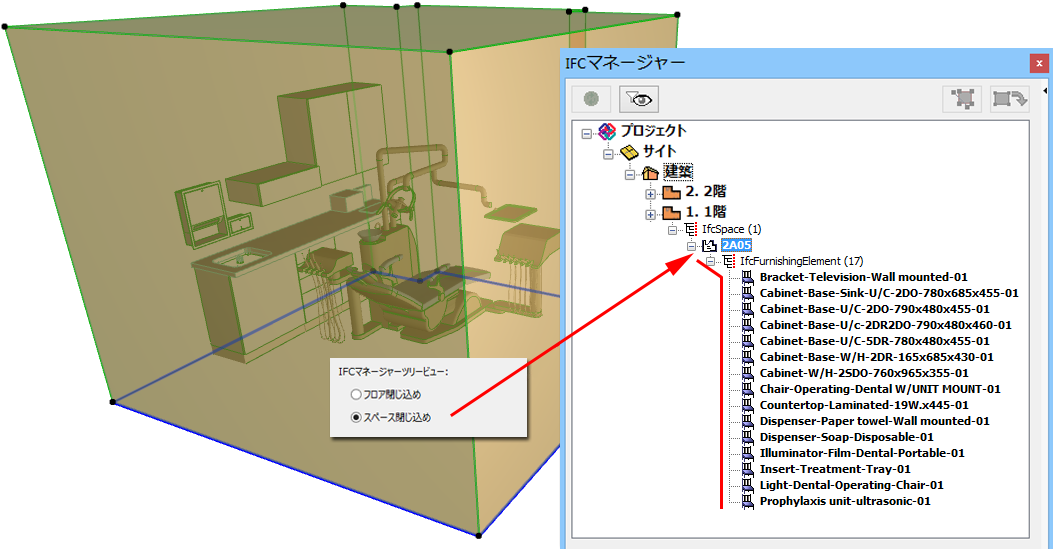
Task: Select Illuminator-Film-Dental-Portable-01
Action: tap(862, 453)
